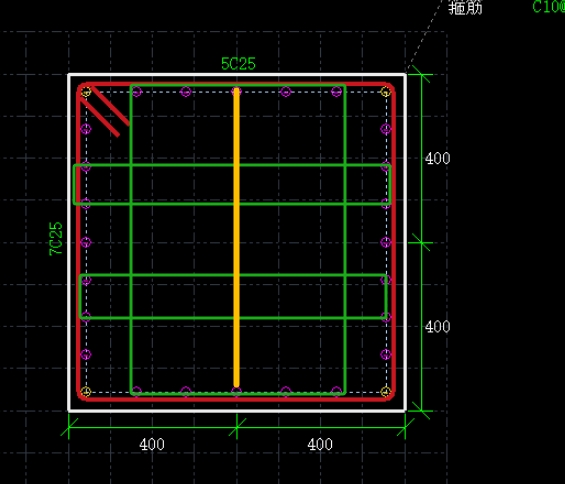This screenshot has height=484, width=565.
Task: Select the upper 400 dimension beside the column
Action: [x=437, y=159]
